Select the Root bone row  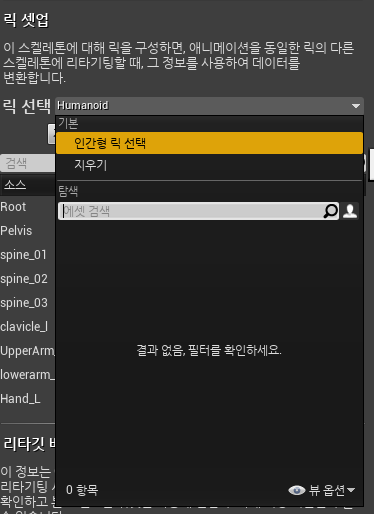pos(13,207)
